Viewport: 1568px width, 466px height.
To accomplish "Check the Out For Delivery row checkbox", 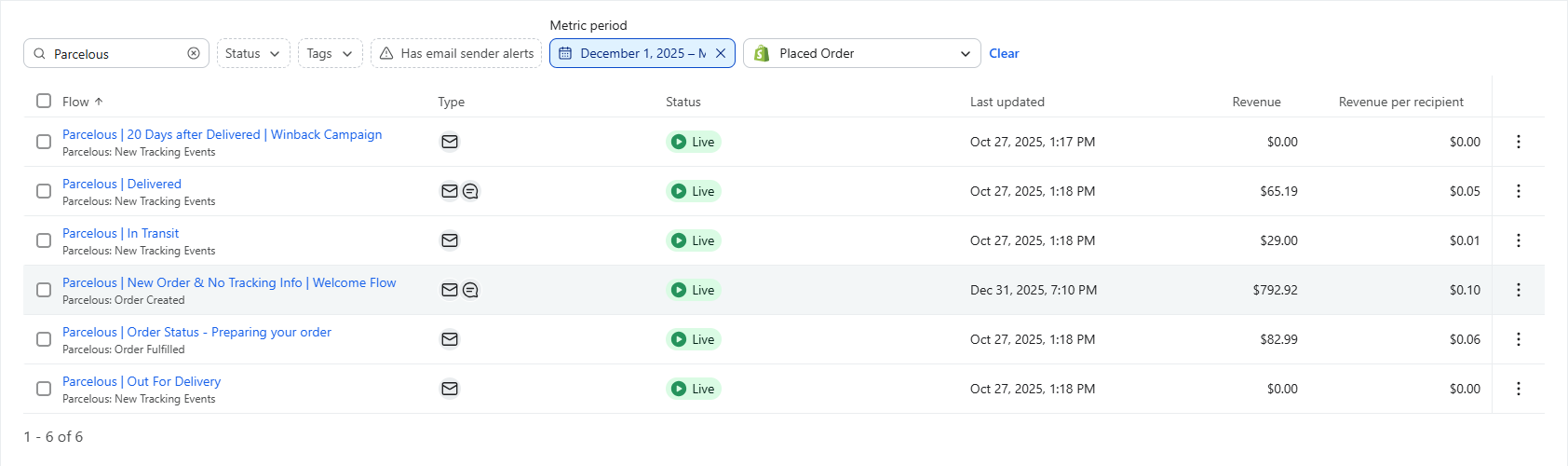I will 44,389.
